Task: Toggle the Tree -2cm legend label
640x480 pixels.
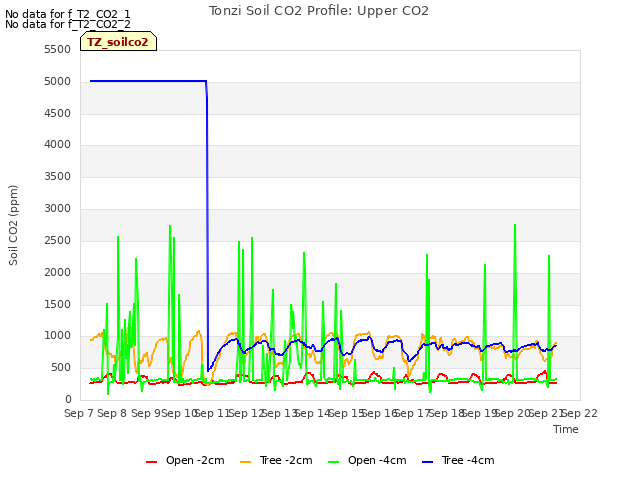Action: pyautogui.click(x=286, y=460)
